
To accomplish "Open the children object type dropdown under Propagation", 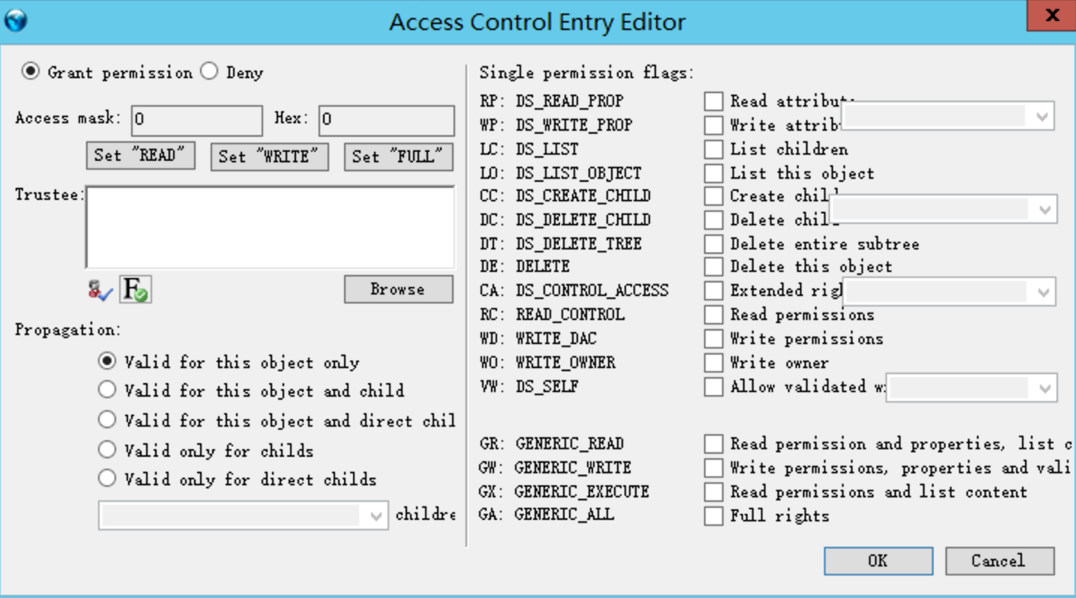I will click(244, 515).
